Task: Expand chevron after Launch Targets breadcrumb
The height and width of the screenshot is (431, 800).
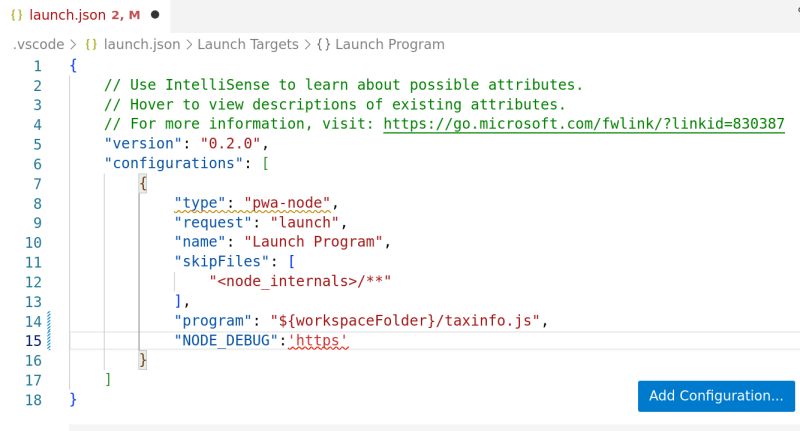Action: coord(308,45)
